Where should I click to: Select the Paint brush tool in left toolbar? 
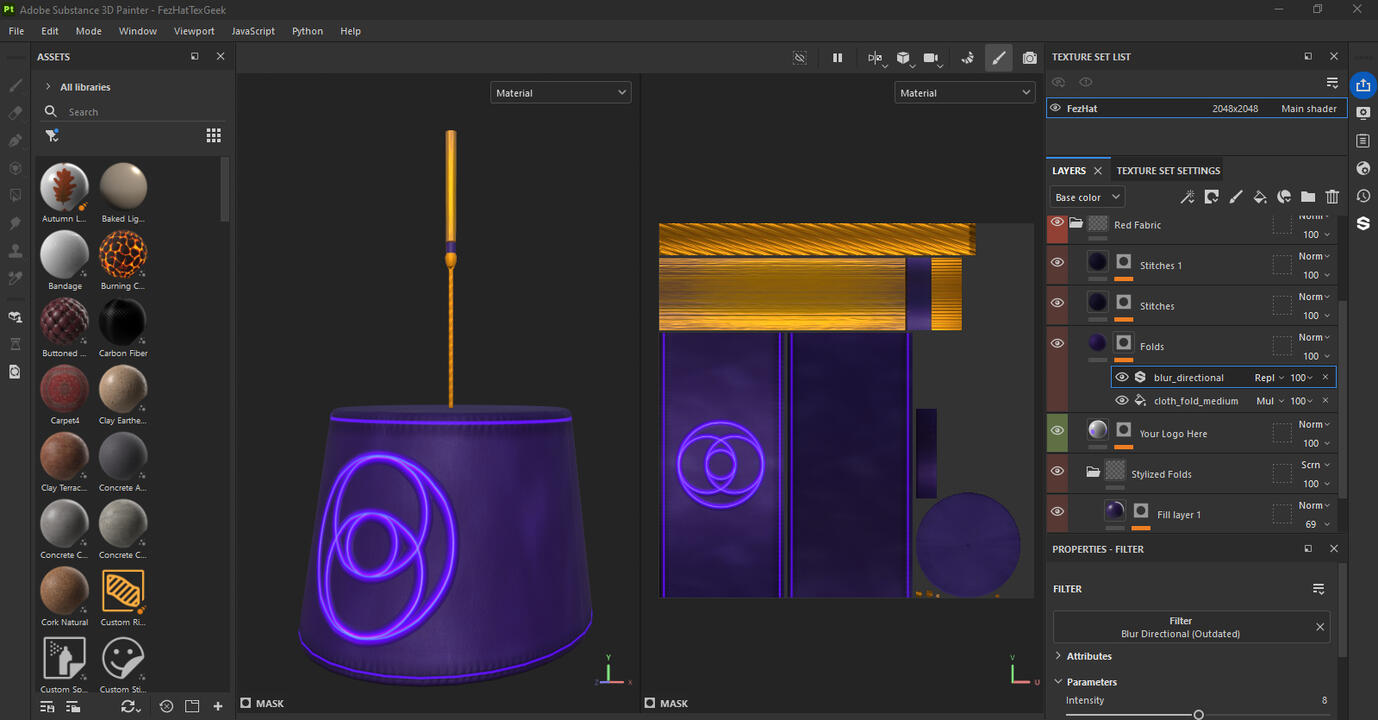click(x=15, y=86)
